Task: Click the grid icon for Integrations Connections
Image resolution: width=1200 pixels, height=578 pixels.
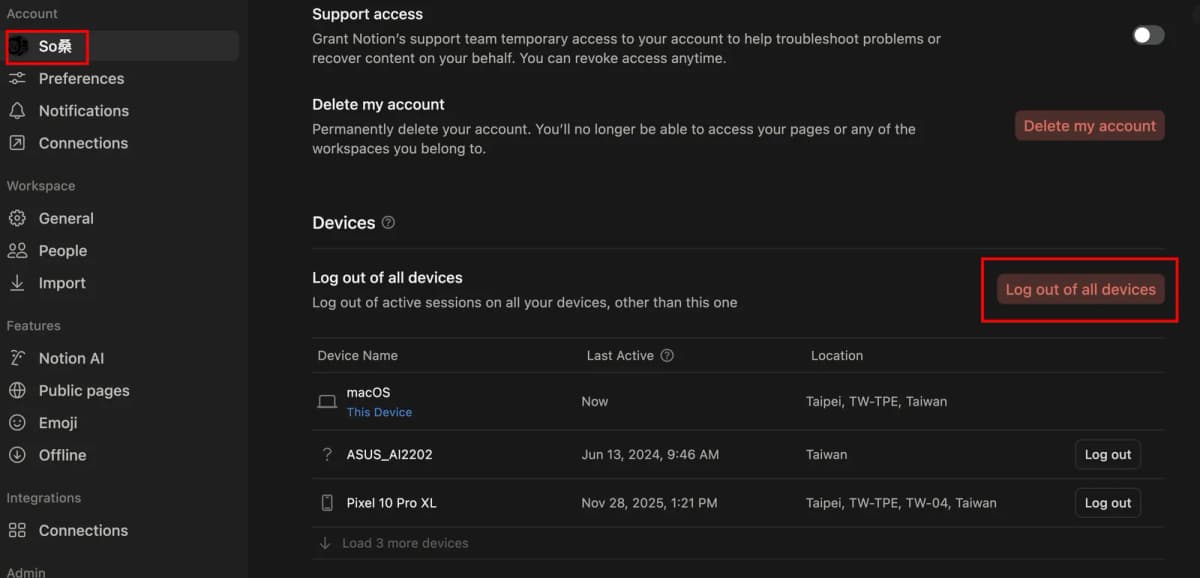Action: tap(17, 530)
